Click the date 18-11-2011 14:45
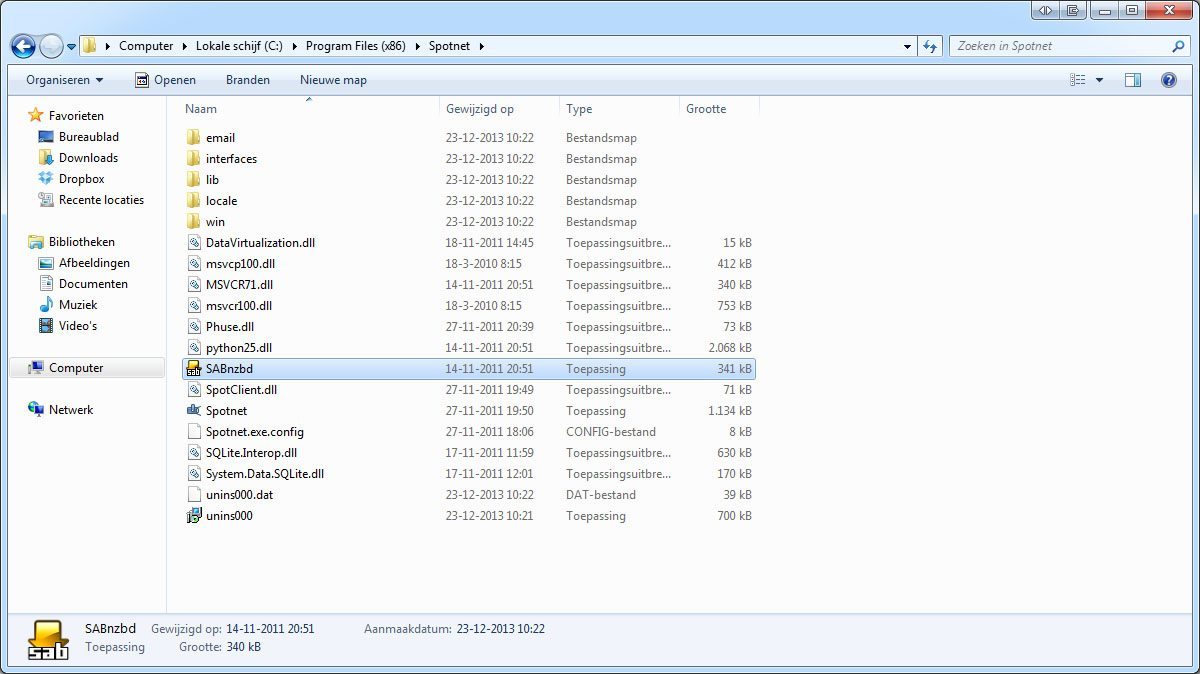This screenshot has height=674, width=1200. [x=490, y=243]
